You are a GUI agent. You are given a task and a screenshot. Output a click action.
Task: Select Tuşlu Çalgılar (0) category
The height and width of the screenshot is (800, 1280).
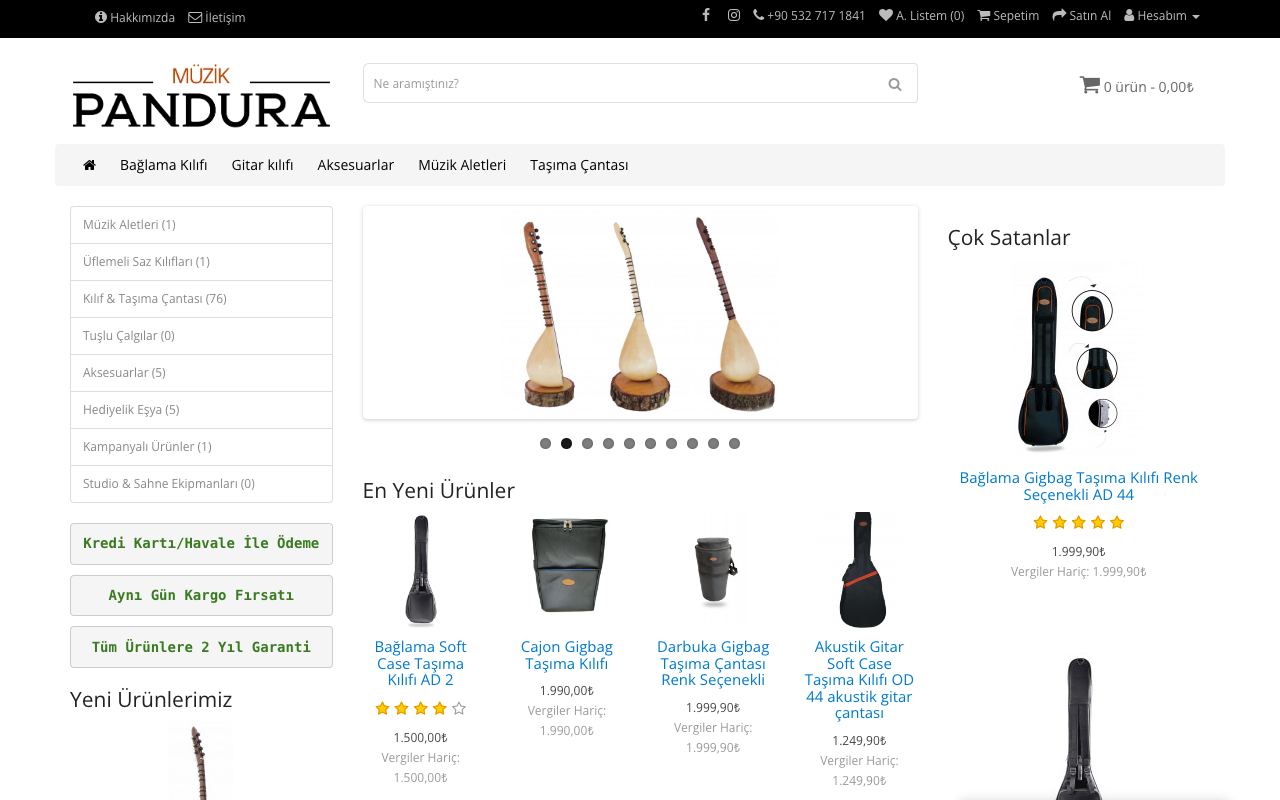pos(201,336)
